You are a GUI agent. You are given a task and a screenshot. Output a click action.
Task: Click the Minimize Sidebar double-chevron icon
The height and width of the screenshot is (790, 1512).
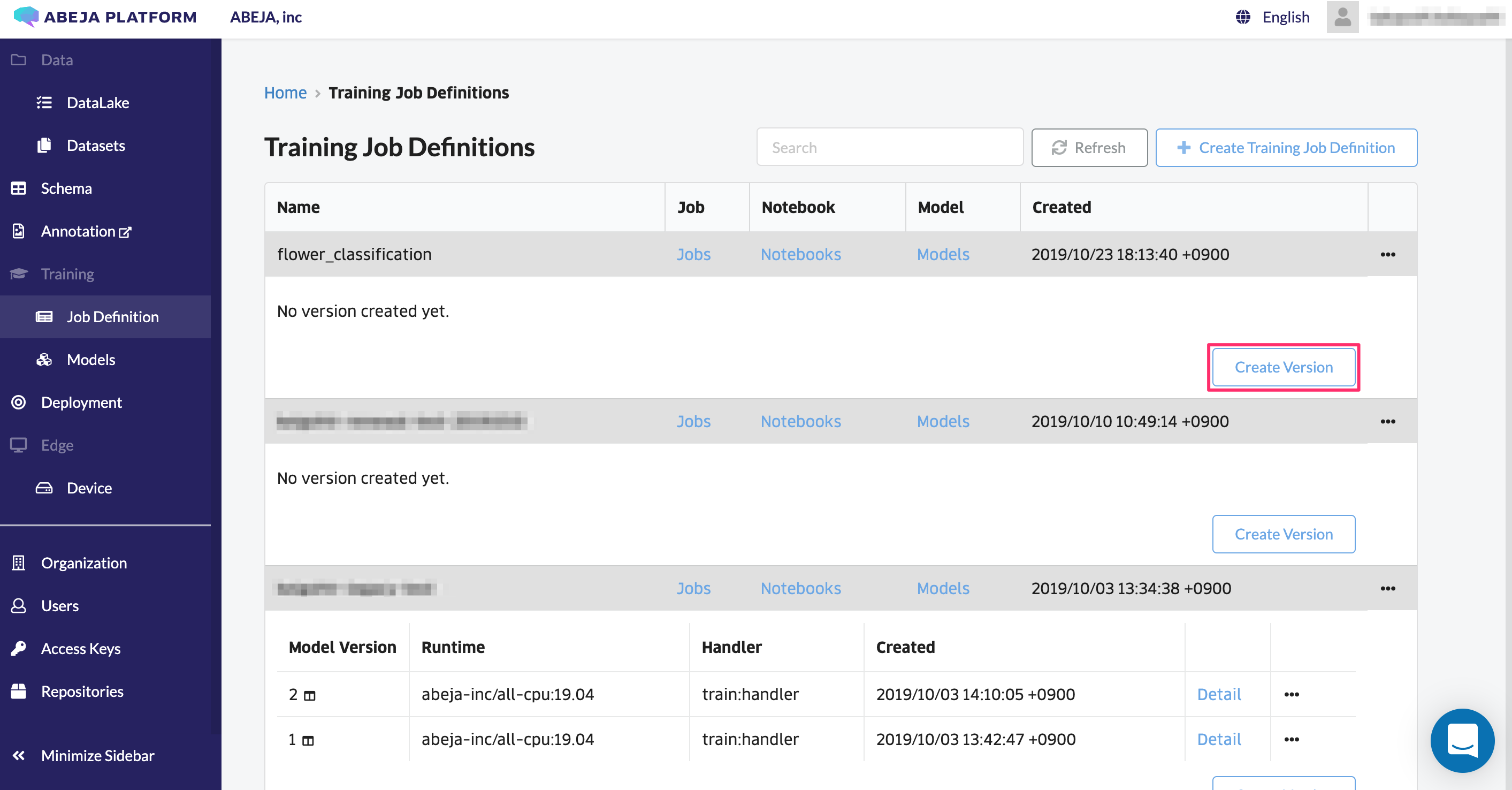point(19,755)
